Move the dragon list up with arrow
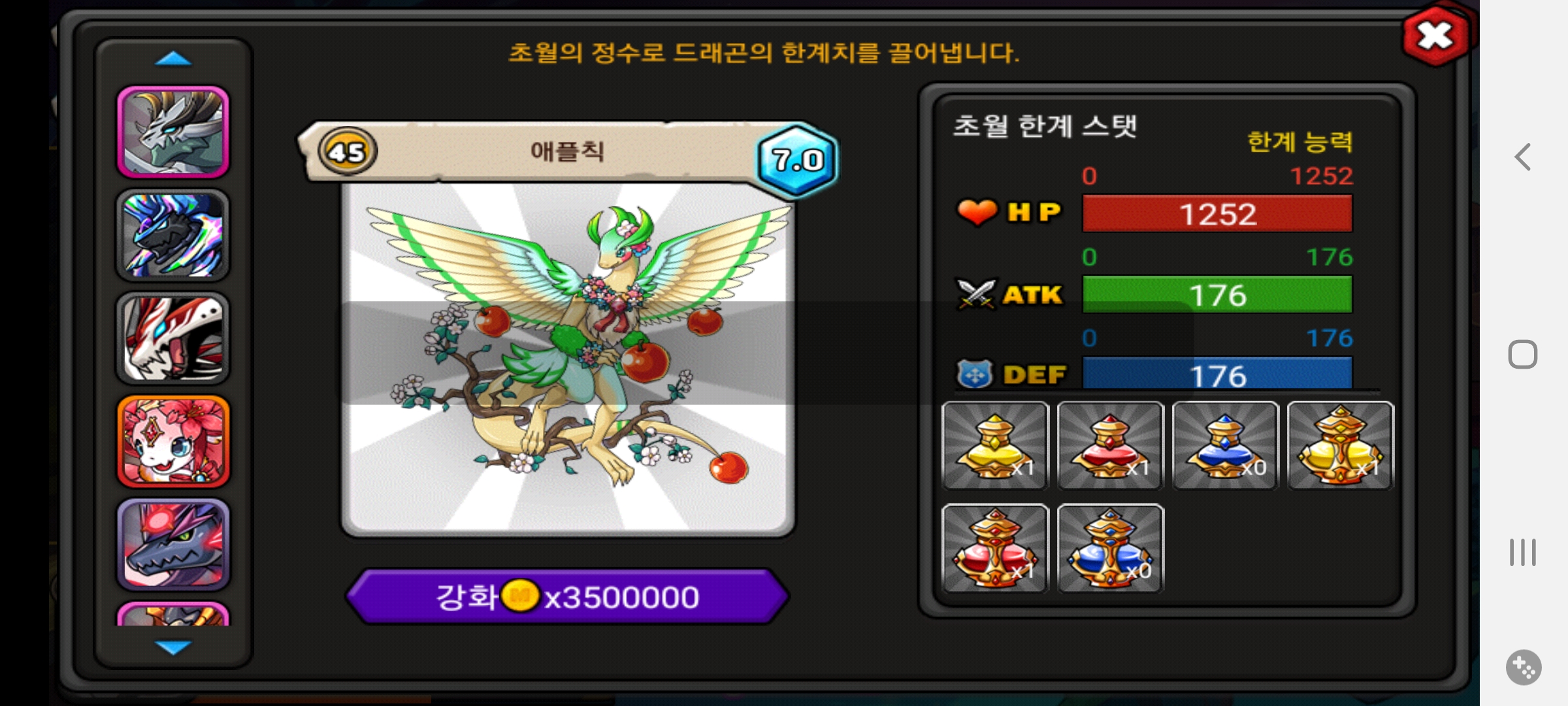This screenshot has height=706, width=1568. point(173,59)
